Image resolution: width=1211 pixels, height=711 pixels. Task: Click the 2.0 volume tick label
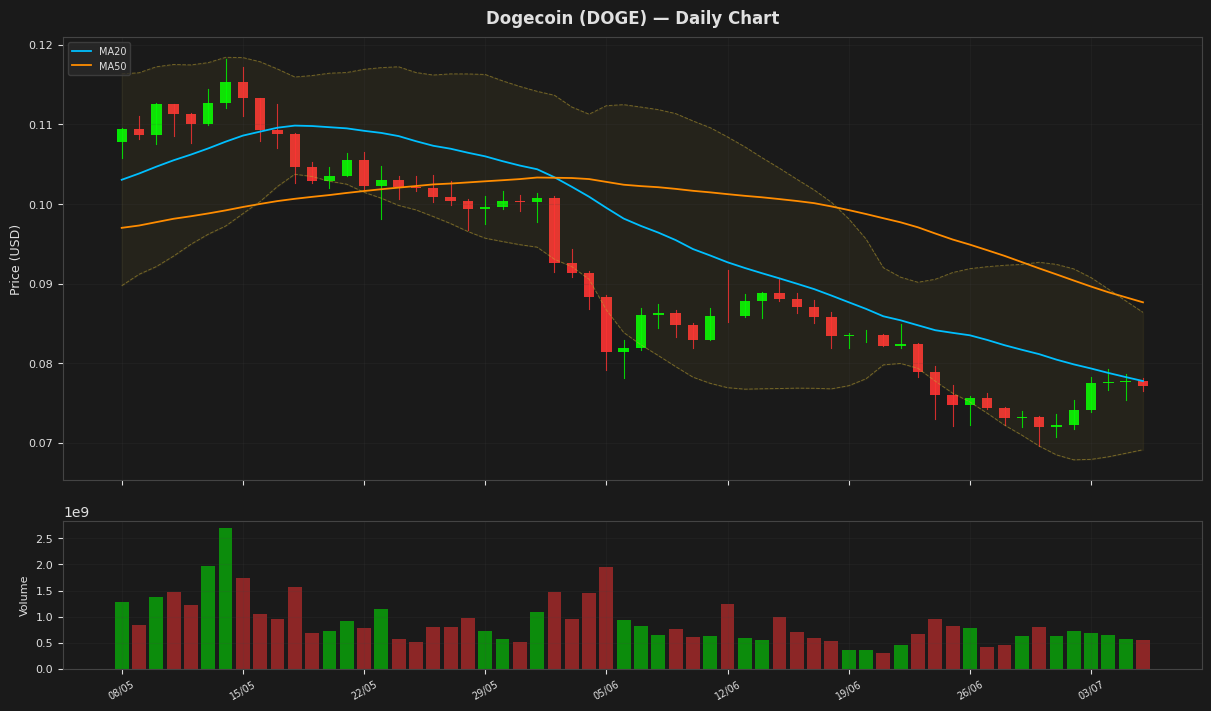click(45, 565)
